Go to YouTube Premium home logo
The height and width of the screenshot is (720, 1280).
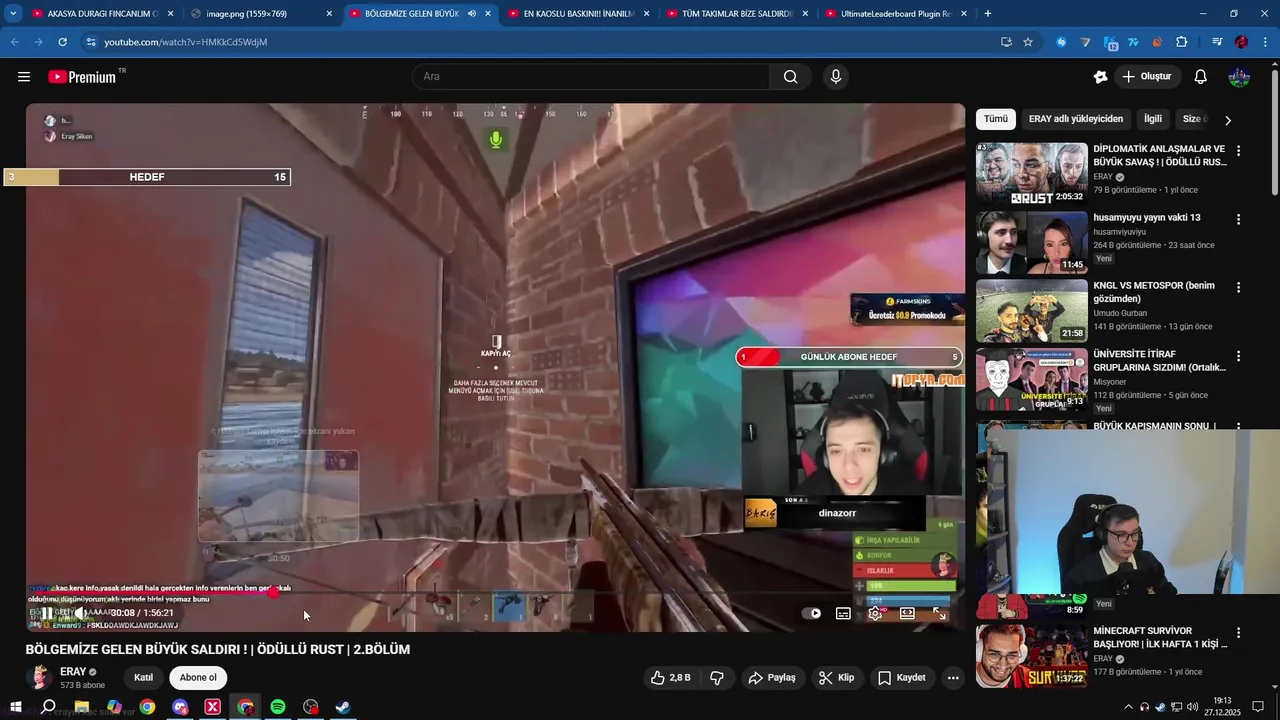tap(82, 77)
